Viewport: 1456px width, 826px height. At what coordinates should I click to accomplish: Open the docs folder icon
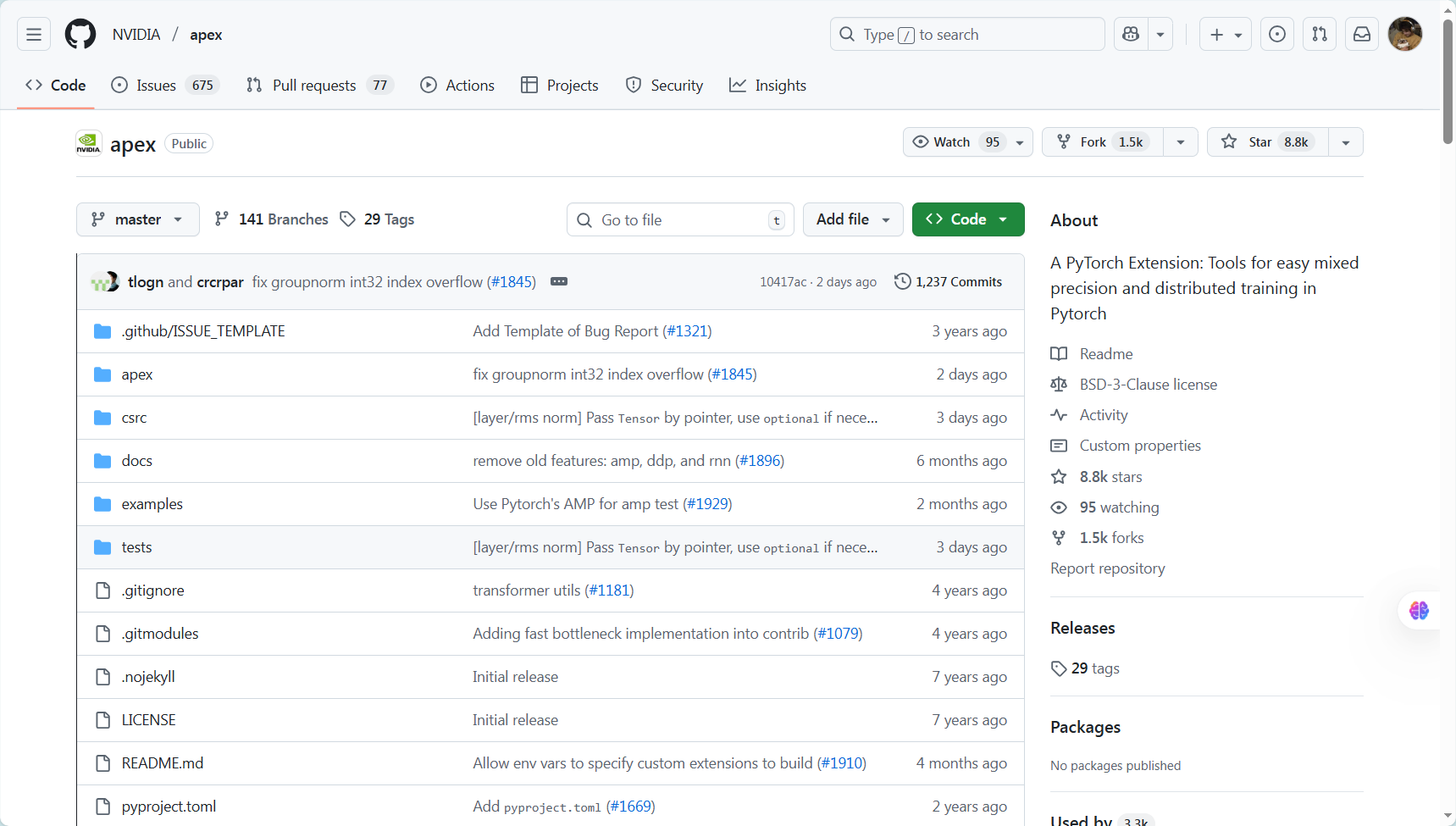pos(102,461)
